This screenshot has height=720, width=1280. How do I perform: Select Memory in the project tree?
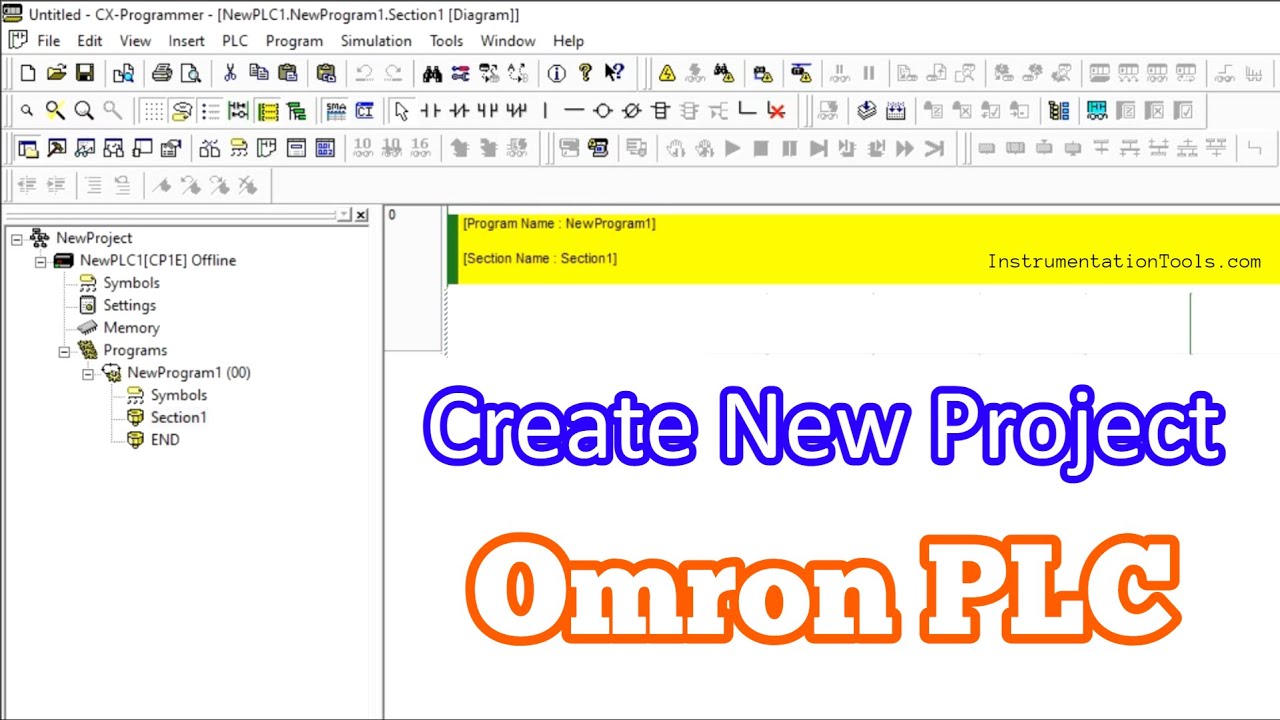(131, 328)
